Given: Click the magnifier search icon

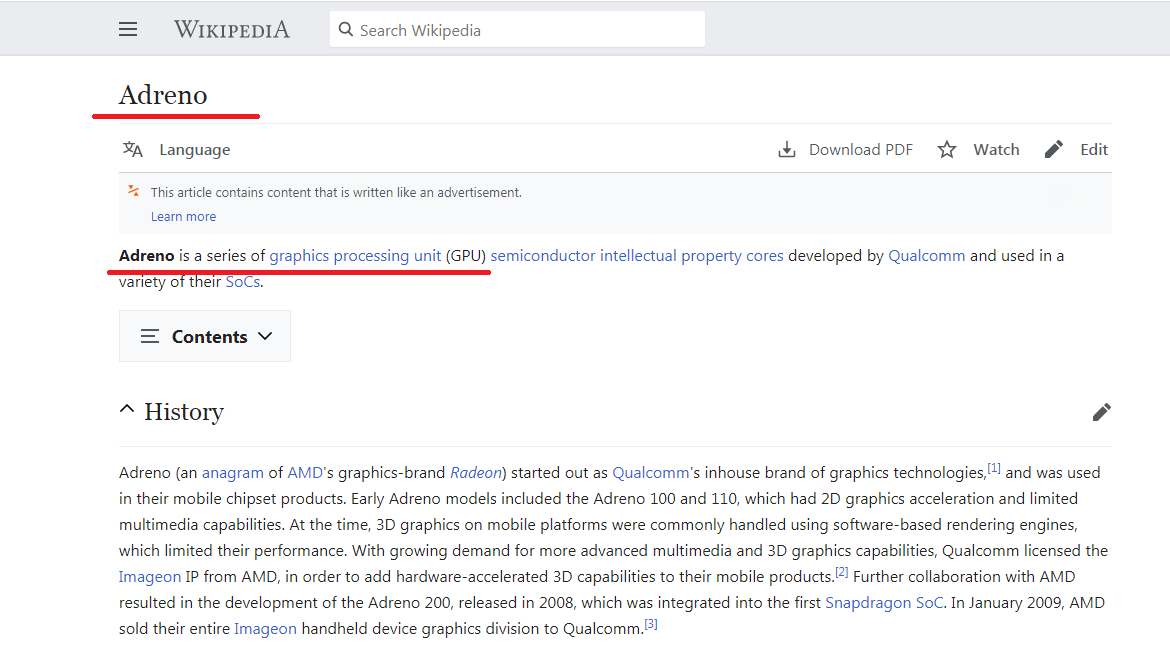Looking at the screenshot, I should (x=346, y=30).
